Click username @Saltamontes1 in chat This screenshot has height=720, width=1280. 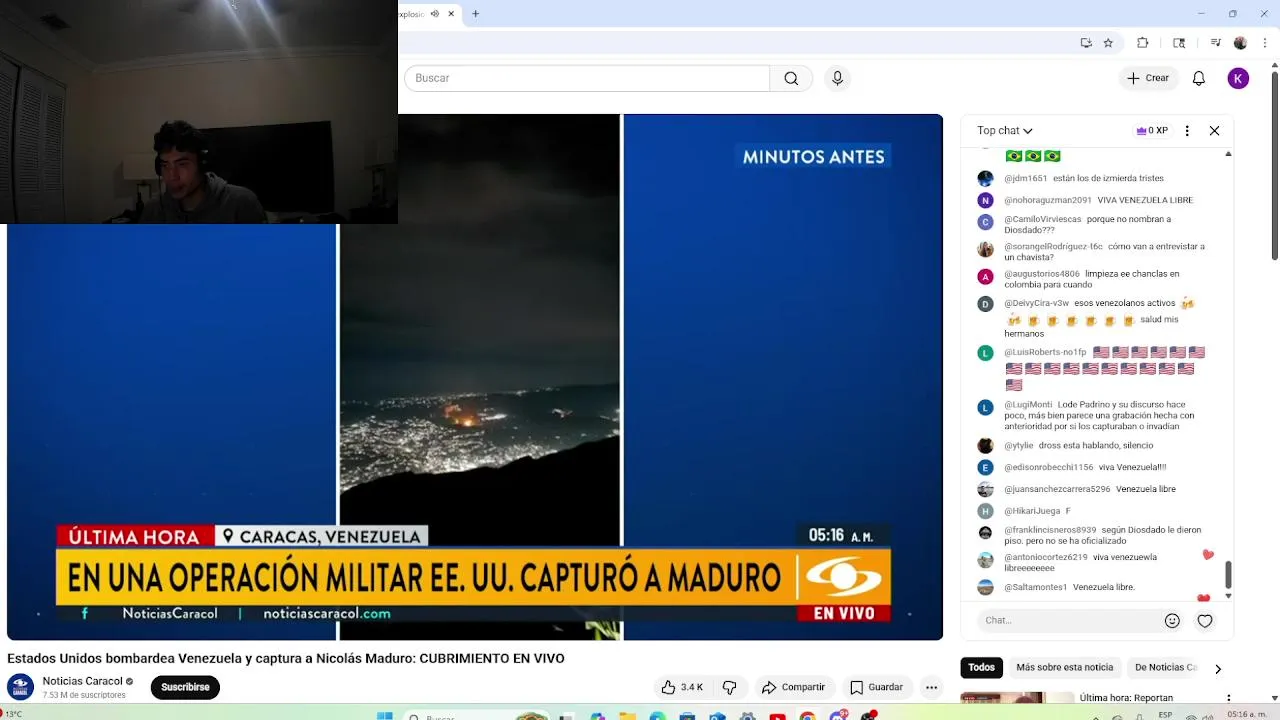(1035, 587)
